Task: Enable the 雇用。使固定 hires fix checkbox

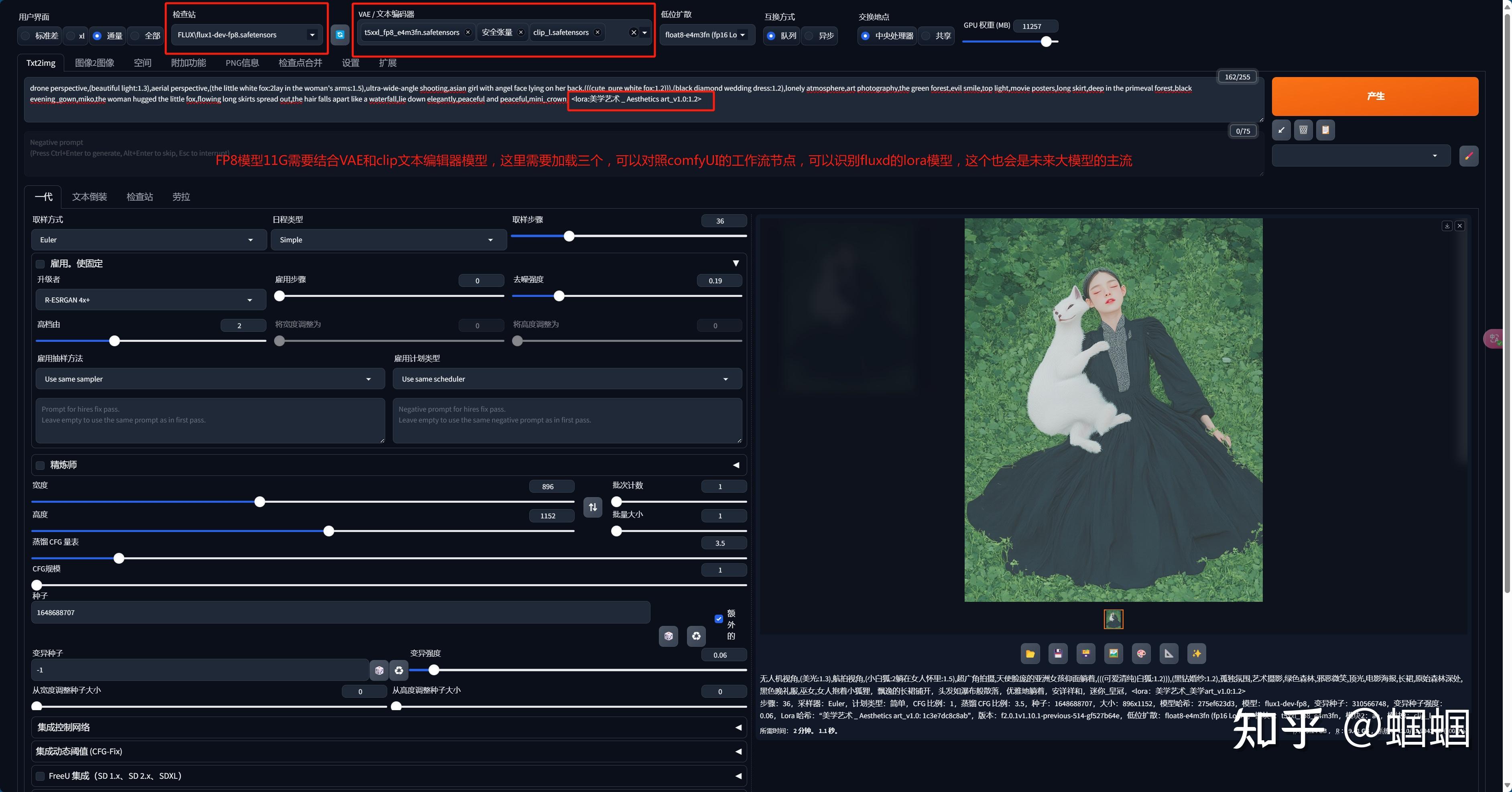Action: [x=40, y=264]
